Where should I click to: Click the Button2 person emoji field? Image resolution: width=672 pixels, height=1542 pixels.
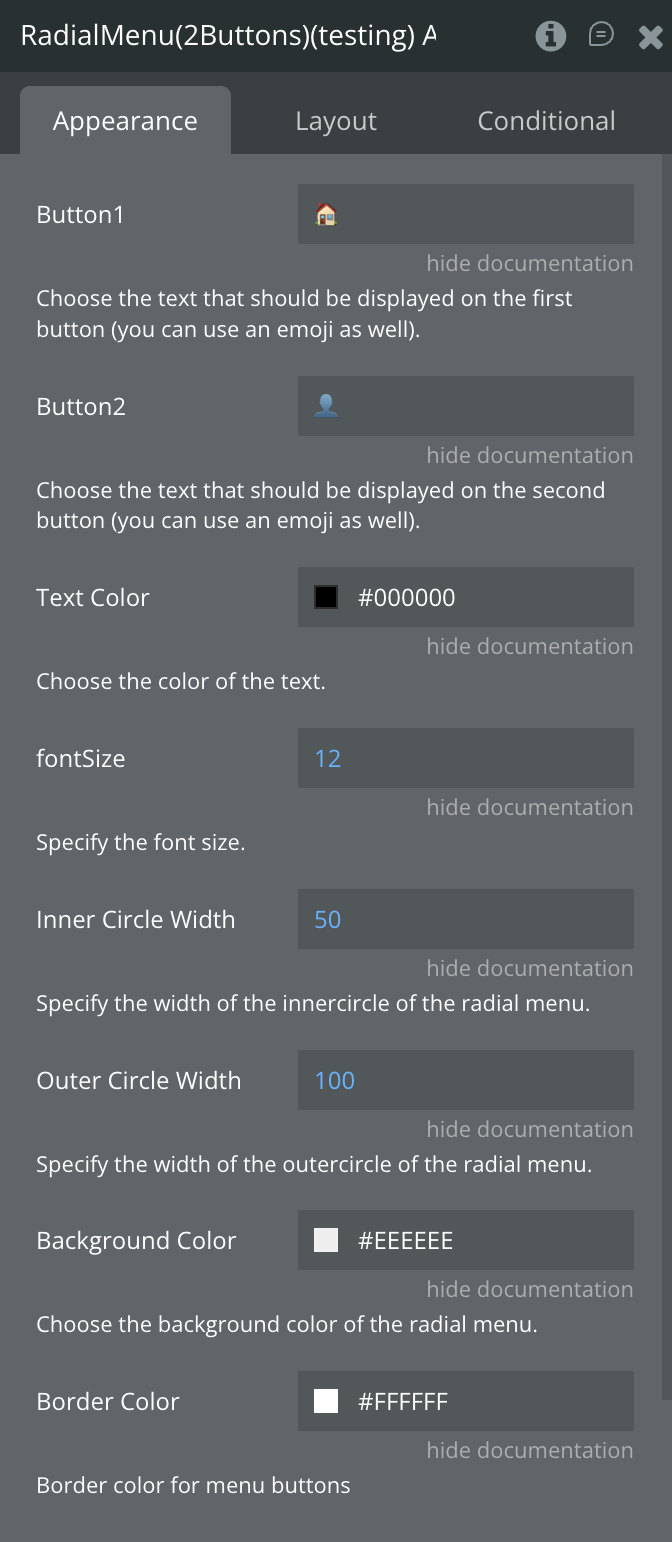(x=465, y=406)
